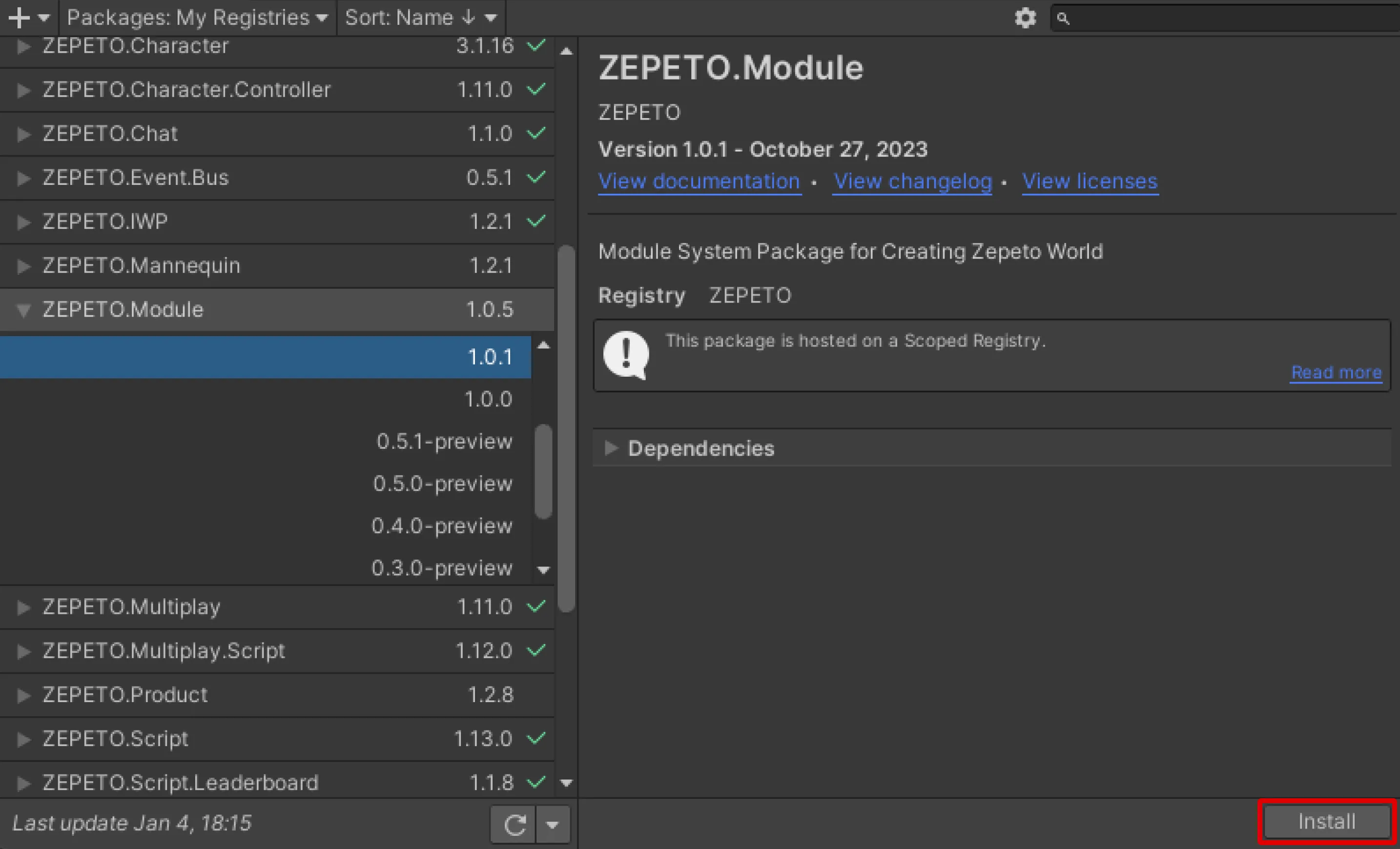Click the ZEPETO.IWP installed checkmark
Screen dimensions: 1400x849
pyautogui.click(x=536, y=221)
